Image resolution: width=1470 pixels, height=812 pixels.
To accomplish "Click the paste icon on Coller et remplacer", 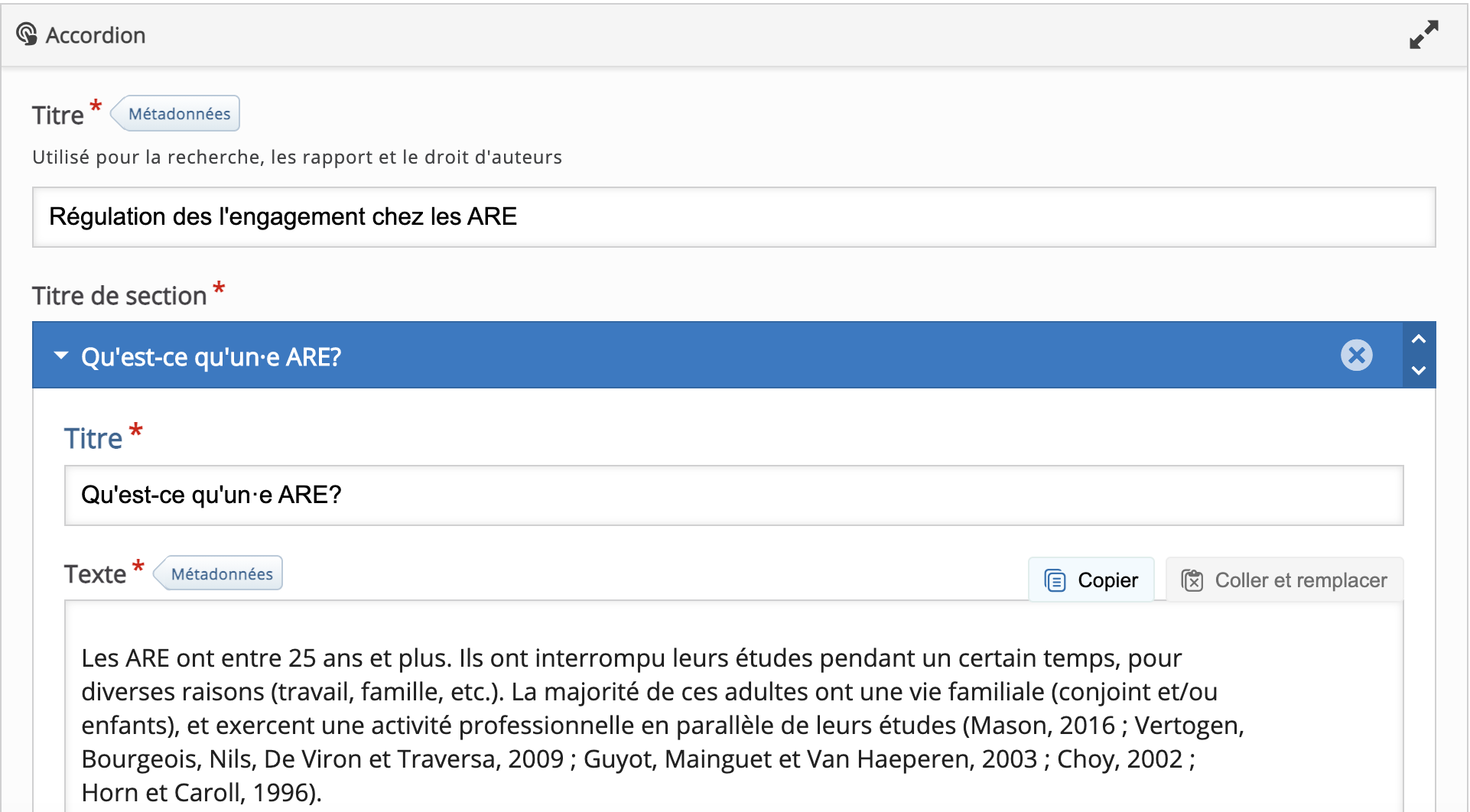I will click(1192, 581).
